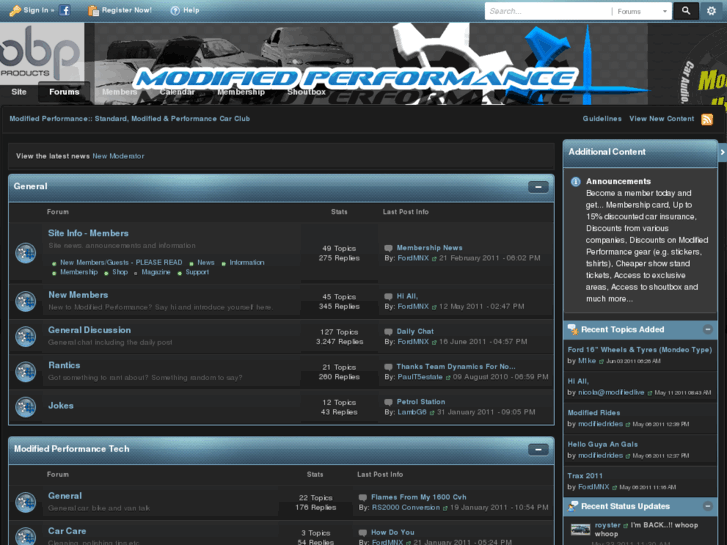Click the Jokes forum status icon
The image size is (727, 545).
point(26,407)
